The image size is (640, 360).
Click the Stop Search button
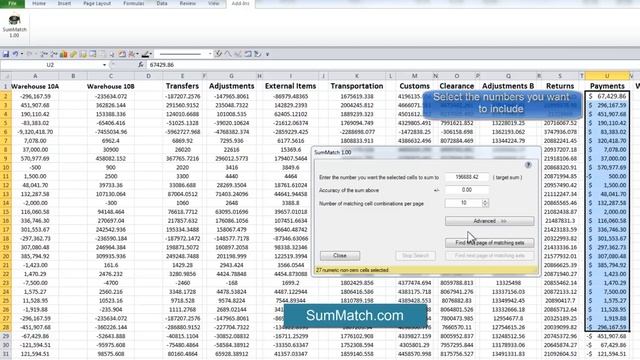(x=416, y=256)
